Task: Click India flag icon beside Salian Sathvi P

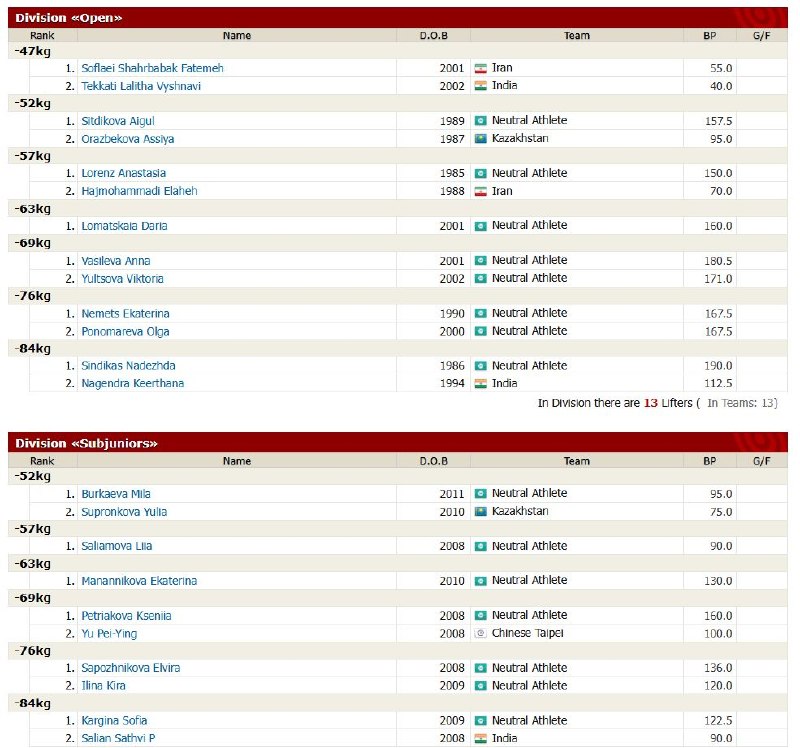Action: pos(481,738)
